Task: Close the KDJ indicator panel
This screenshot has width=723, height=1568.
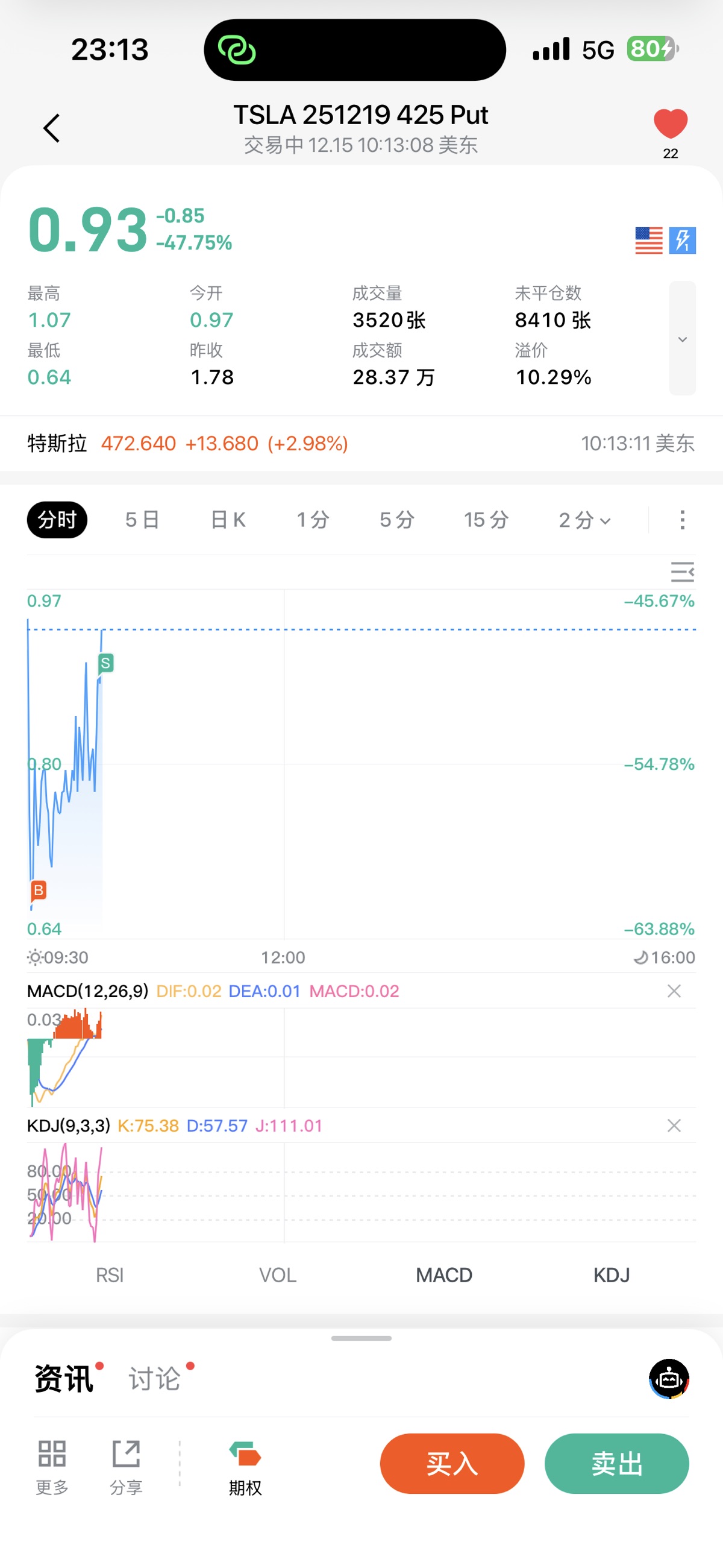Action: 674,1126
